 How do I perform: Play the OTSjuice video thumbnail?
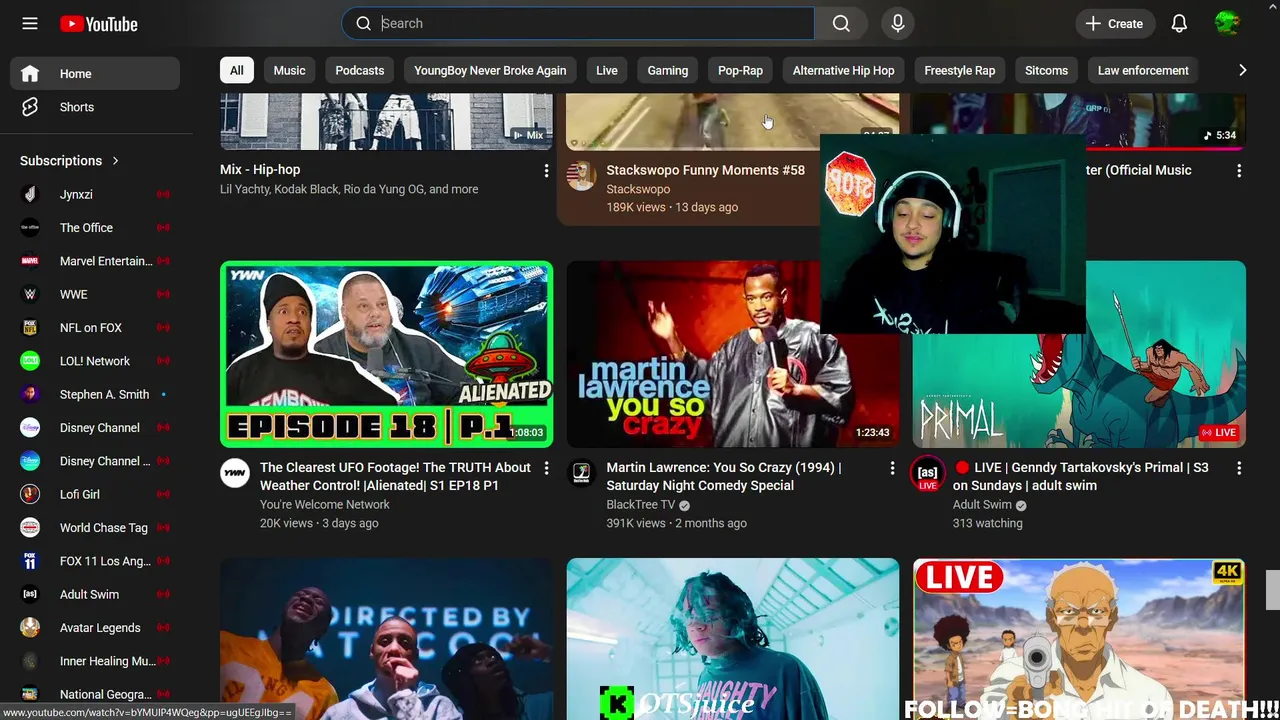tap(733, 639)
